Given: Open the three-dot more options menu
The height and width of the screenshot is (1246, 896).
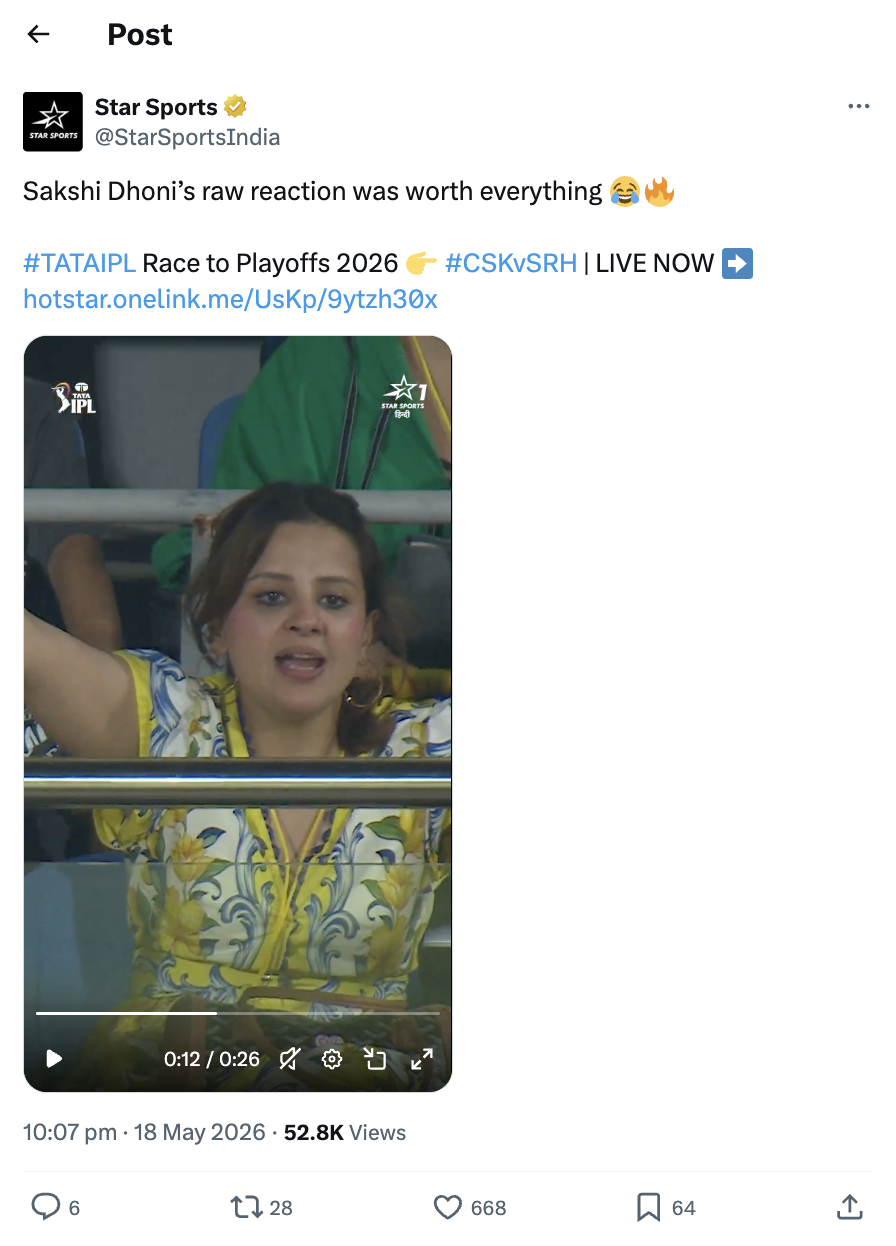Looking at the screenshot, I should 858,107.
